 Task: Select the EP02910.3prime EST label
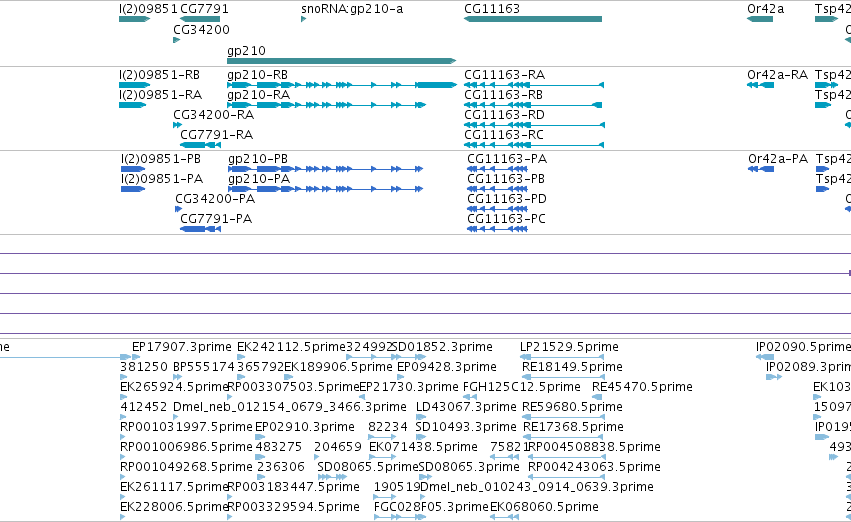coord(304,427)
